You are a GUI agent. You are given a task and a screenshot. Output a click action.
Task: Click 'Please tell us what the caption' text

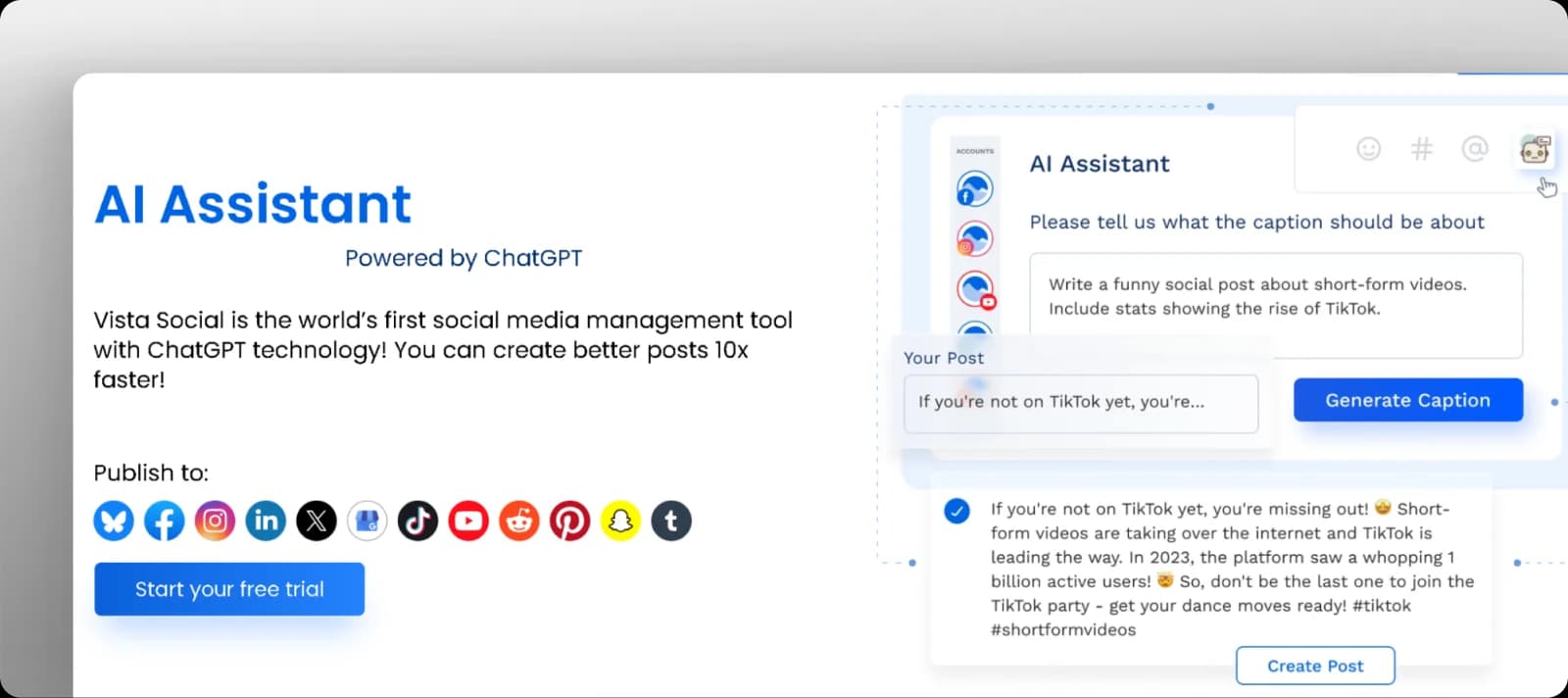click(x=1256, y=223)
